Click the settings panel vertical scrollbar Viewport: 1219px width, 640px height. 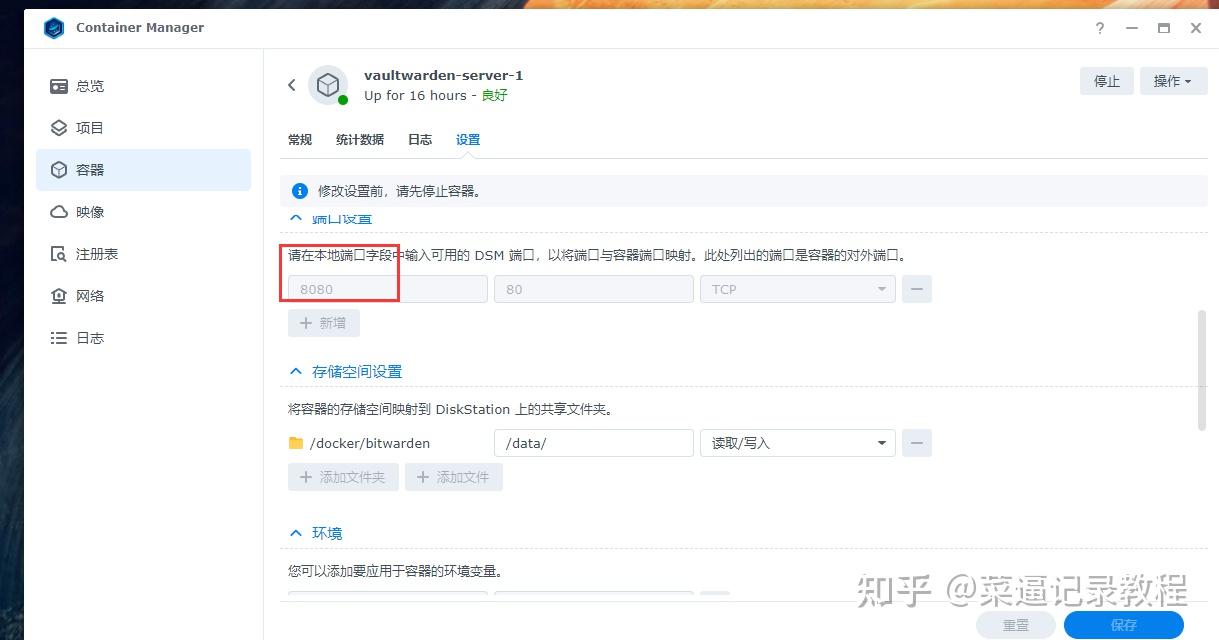coord(1202,370)
